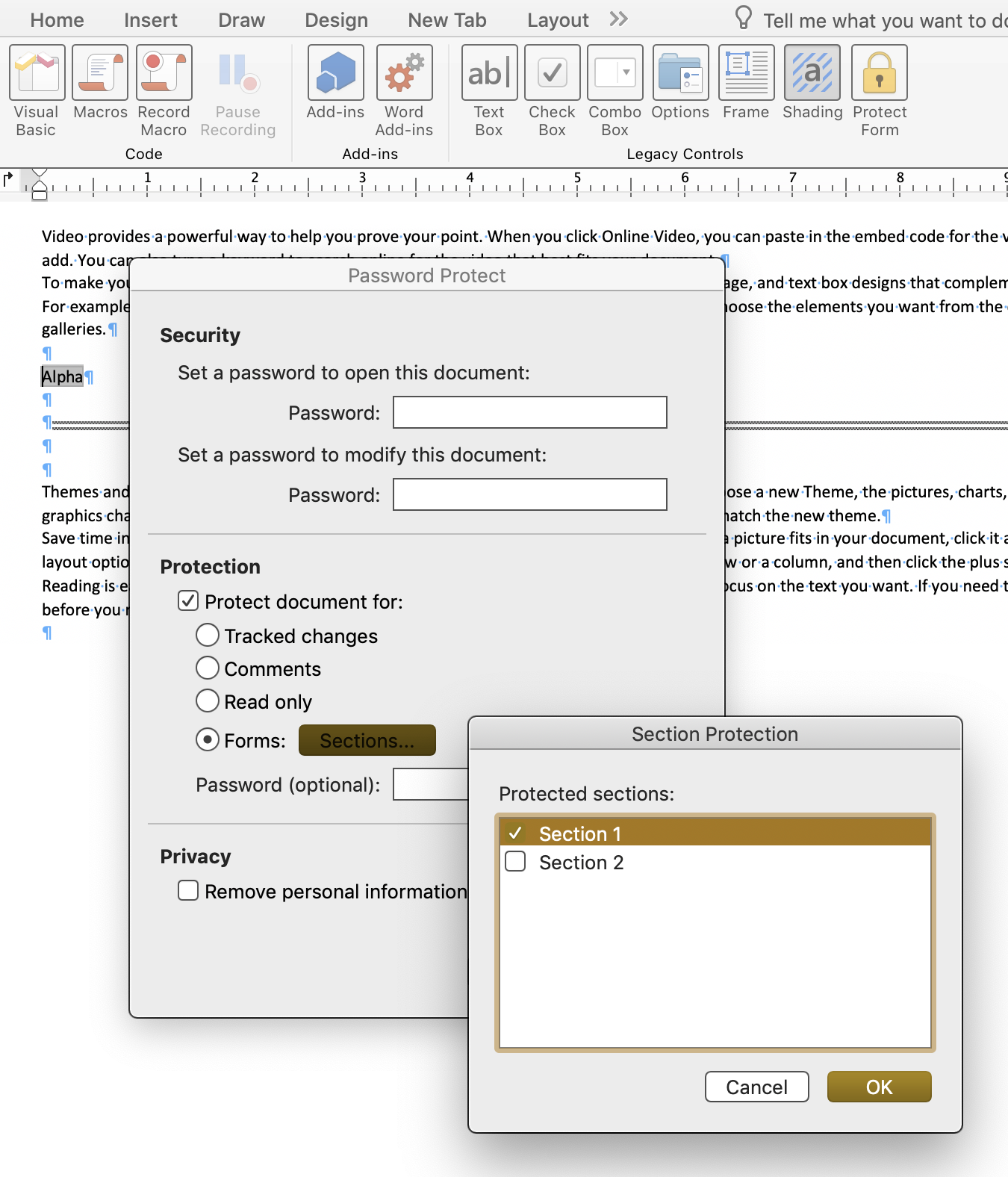This screenshot has height=1177, width=1008.
Task: Click the Security heading in Password Protect
Action: click(200, 335)
